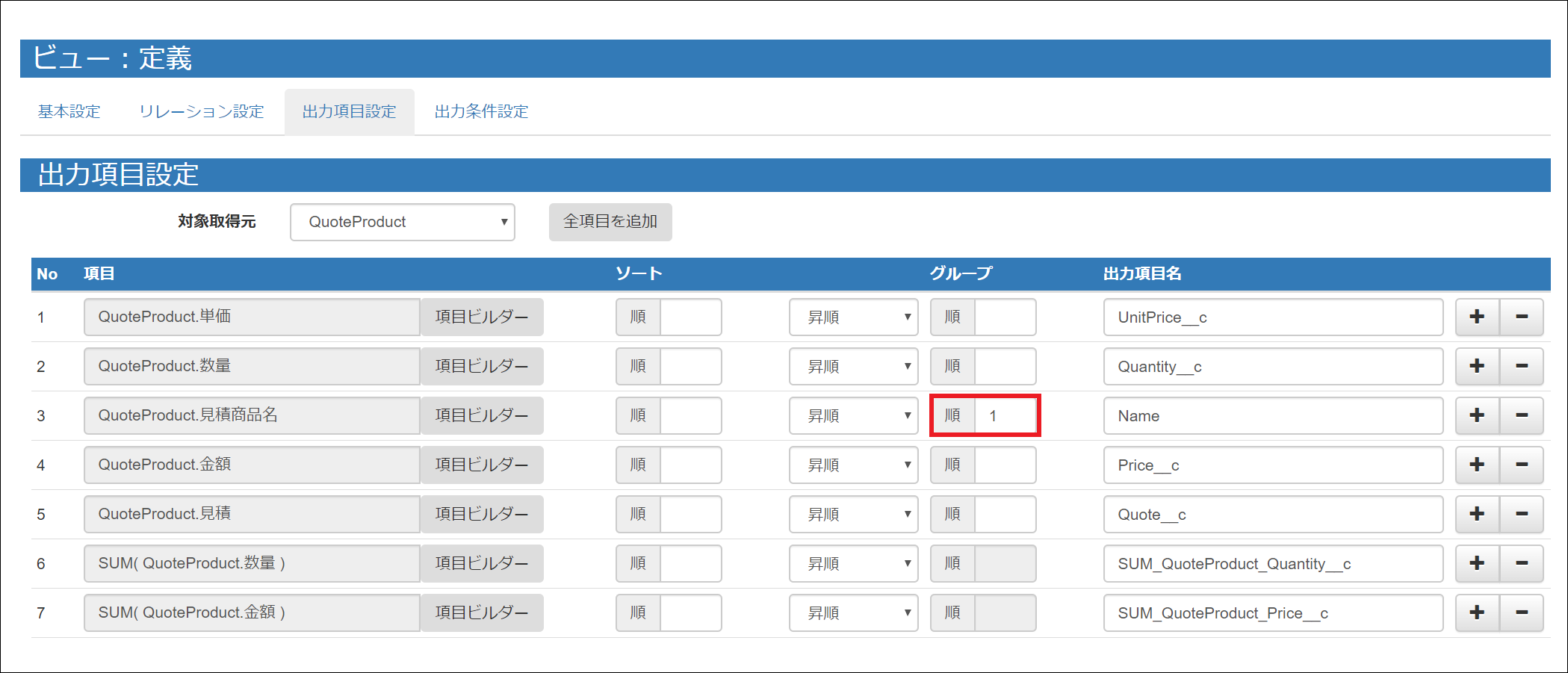Add a new row below UnitPrice__c with plus icon
This screenshot has height=673, width=1568.
click(x=1477, y=317)
